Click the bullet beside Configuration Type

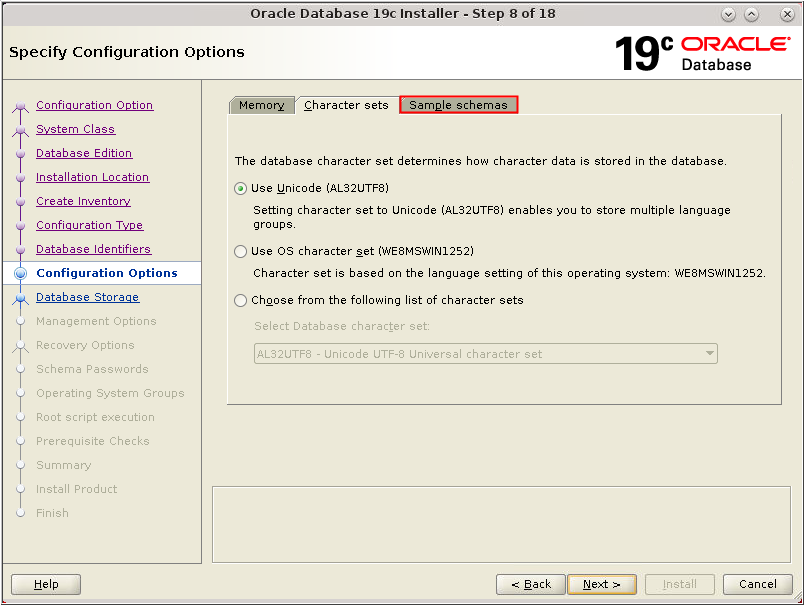click(21, 226)
